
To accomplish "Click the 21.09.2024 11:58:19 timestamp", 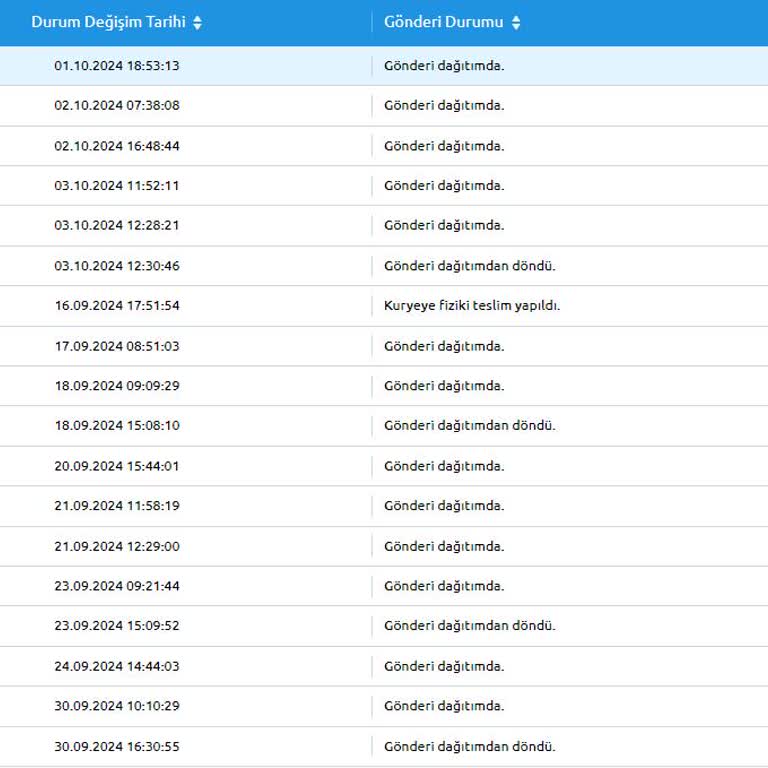I will pyautogui.click(x=117, y=506).
